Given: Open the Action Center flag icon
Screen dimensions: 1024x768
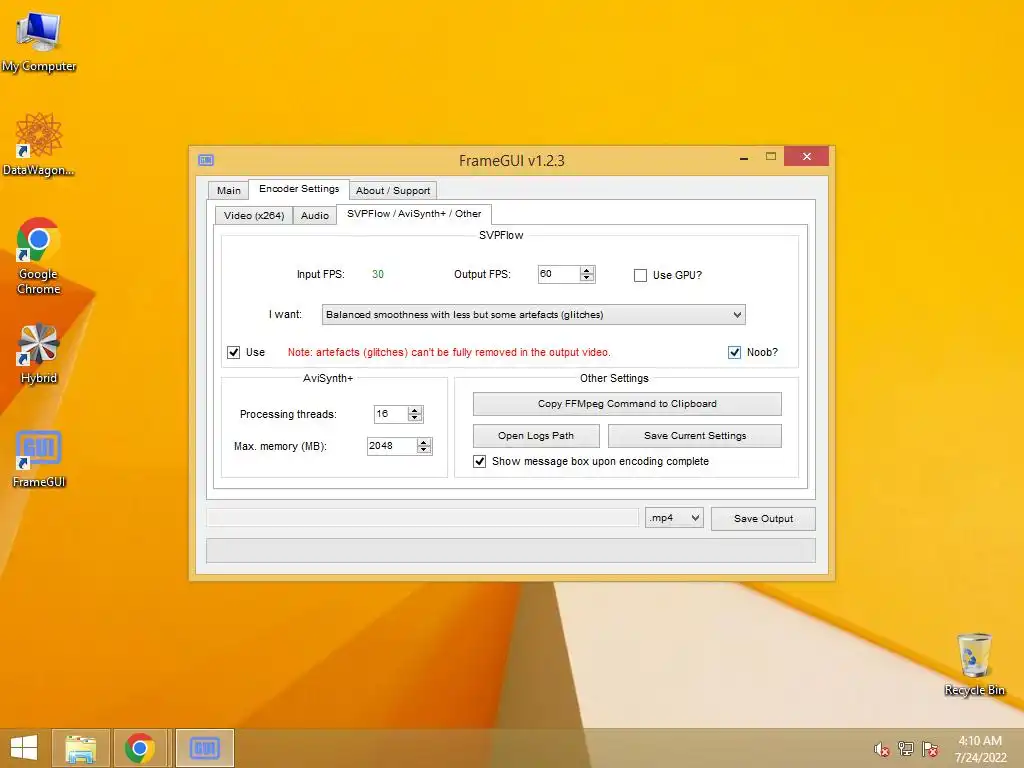Looking at the screenshot, I should pyautogui.click(x=930, y=749).
